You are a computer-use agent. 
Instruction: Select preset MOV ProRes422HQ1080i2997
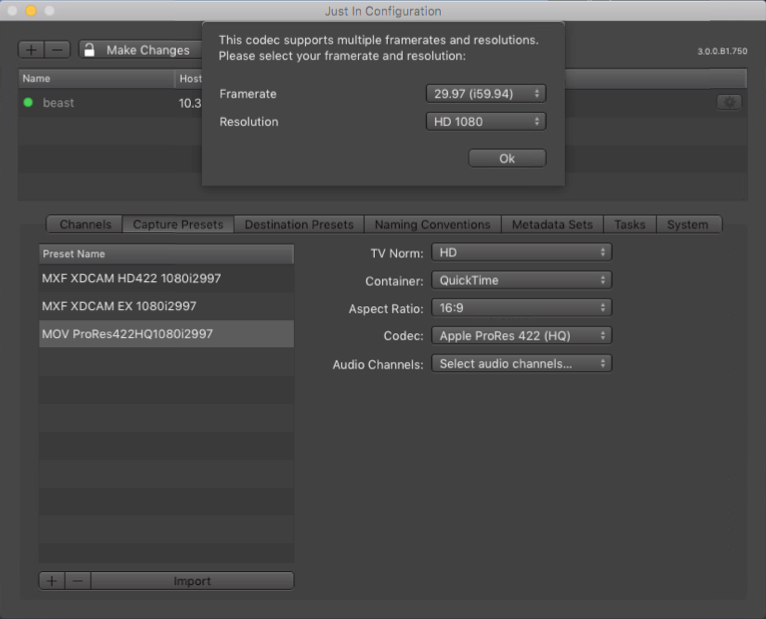pos(166,334)
